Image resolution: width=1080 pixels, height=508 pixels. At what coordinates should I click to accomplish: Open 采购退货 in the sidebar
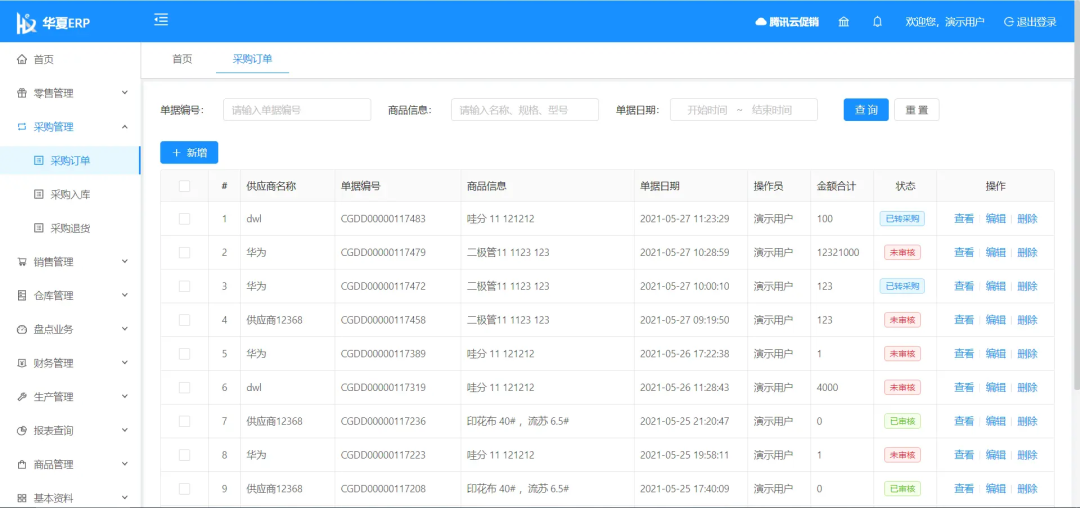pos(70,228)
